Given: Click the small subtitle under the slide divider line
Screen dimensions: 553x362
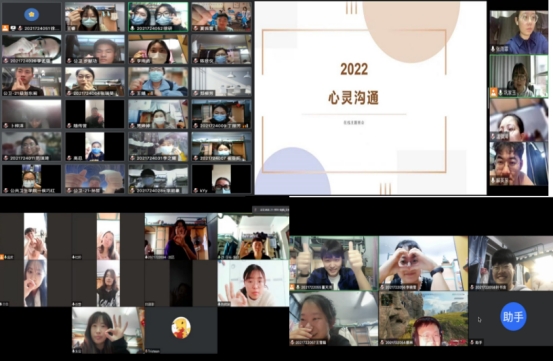Looking at the screenshot, I should (x=353, y=123).
